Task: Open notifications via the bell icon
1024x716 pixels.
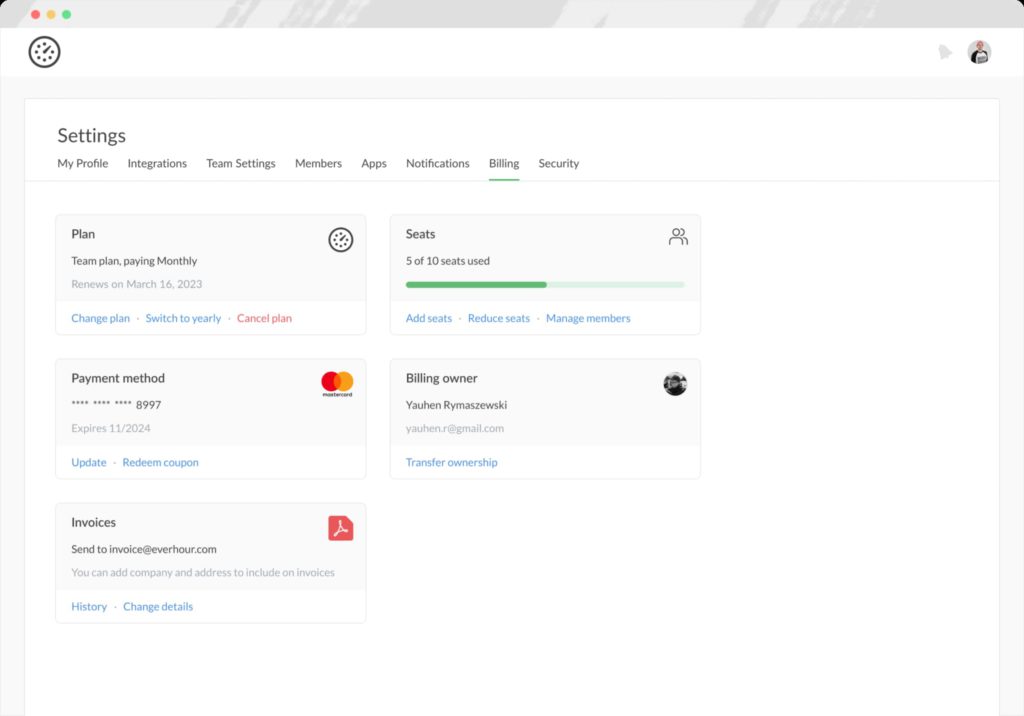Action: click(945, 51)
